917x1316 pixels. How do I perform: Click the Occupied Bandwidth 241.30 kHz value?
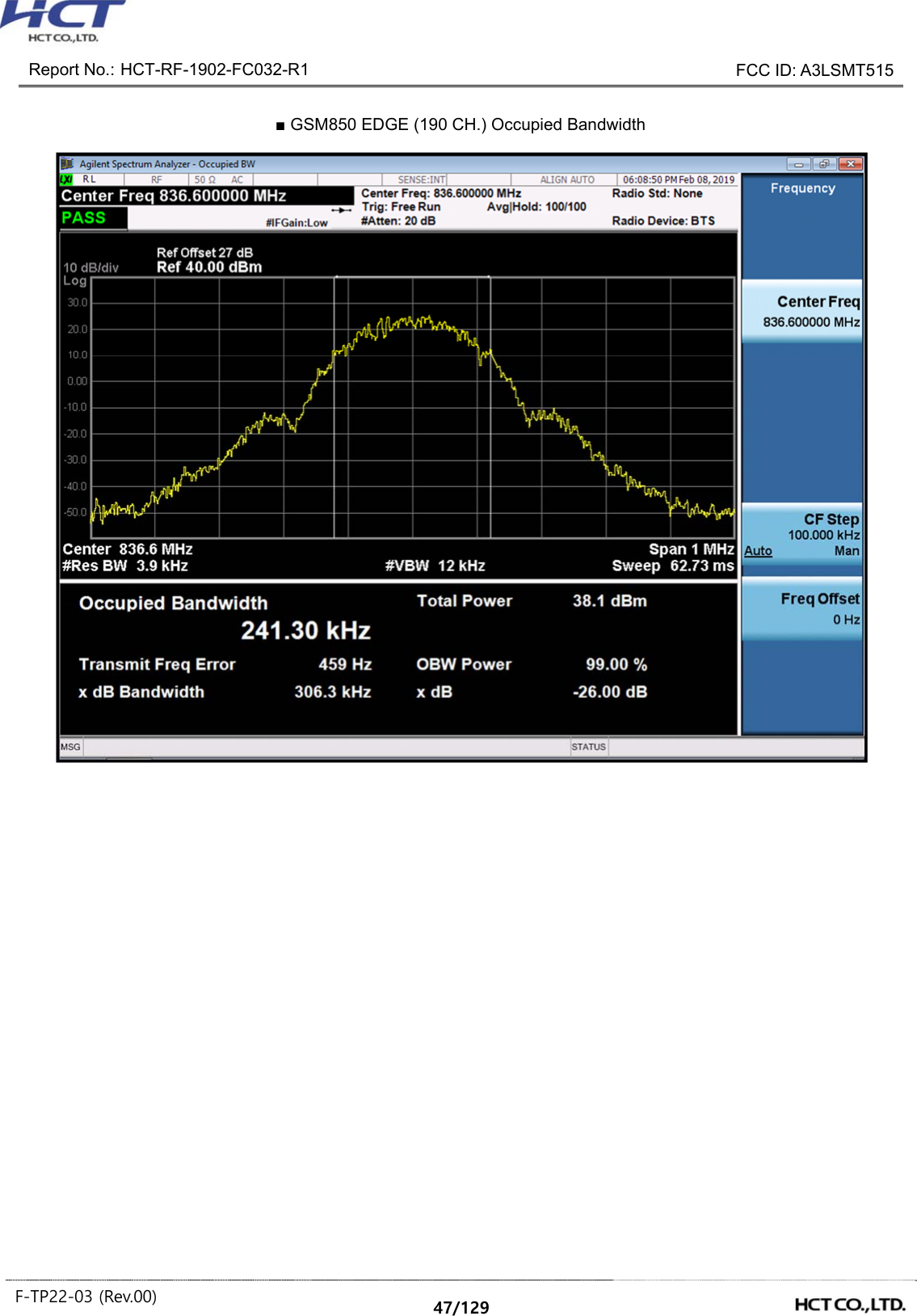(305, 631)
